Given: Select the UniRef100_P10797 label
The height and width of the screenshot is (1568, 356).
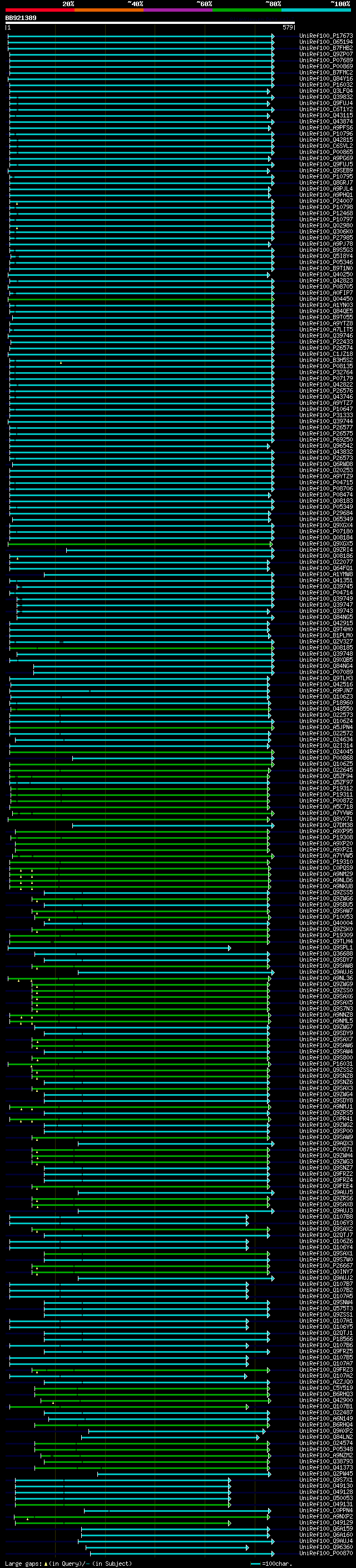Looking at the screenshot, I should pos(326,219).
